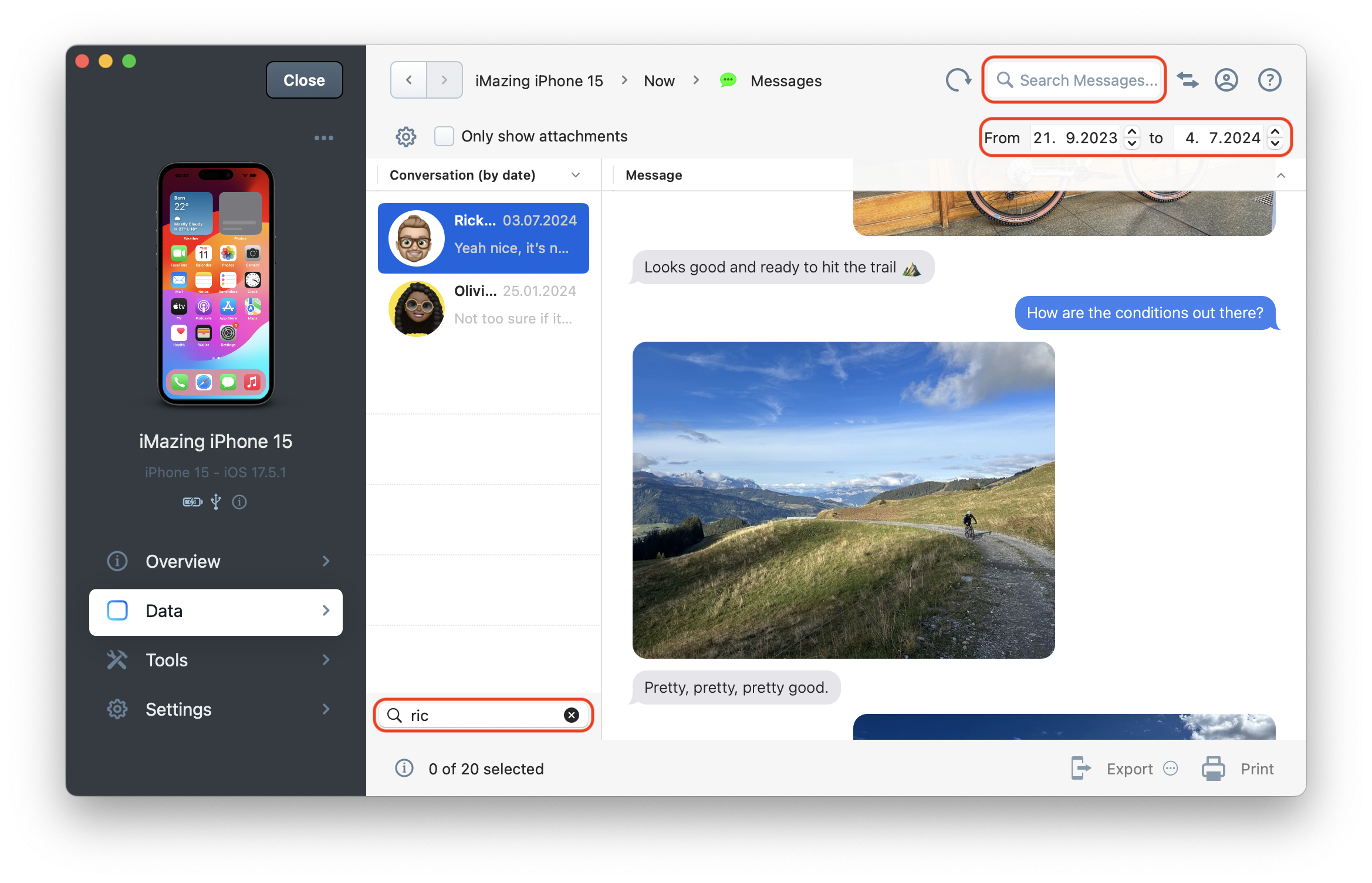Click the USB connection icon
The width and height of the screenshot is (1372, 883).
pos(216,502)
